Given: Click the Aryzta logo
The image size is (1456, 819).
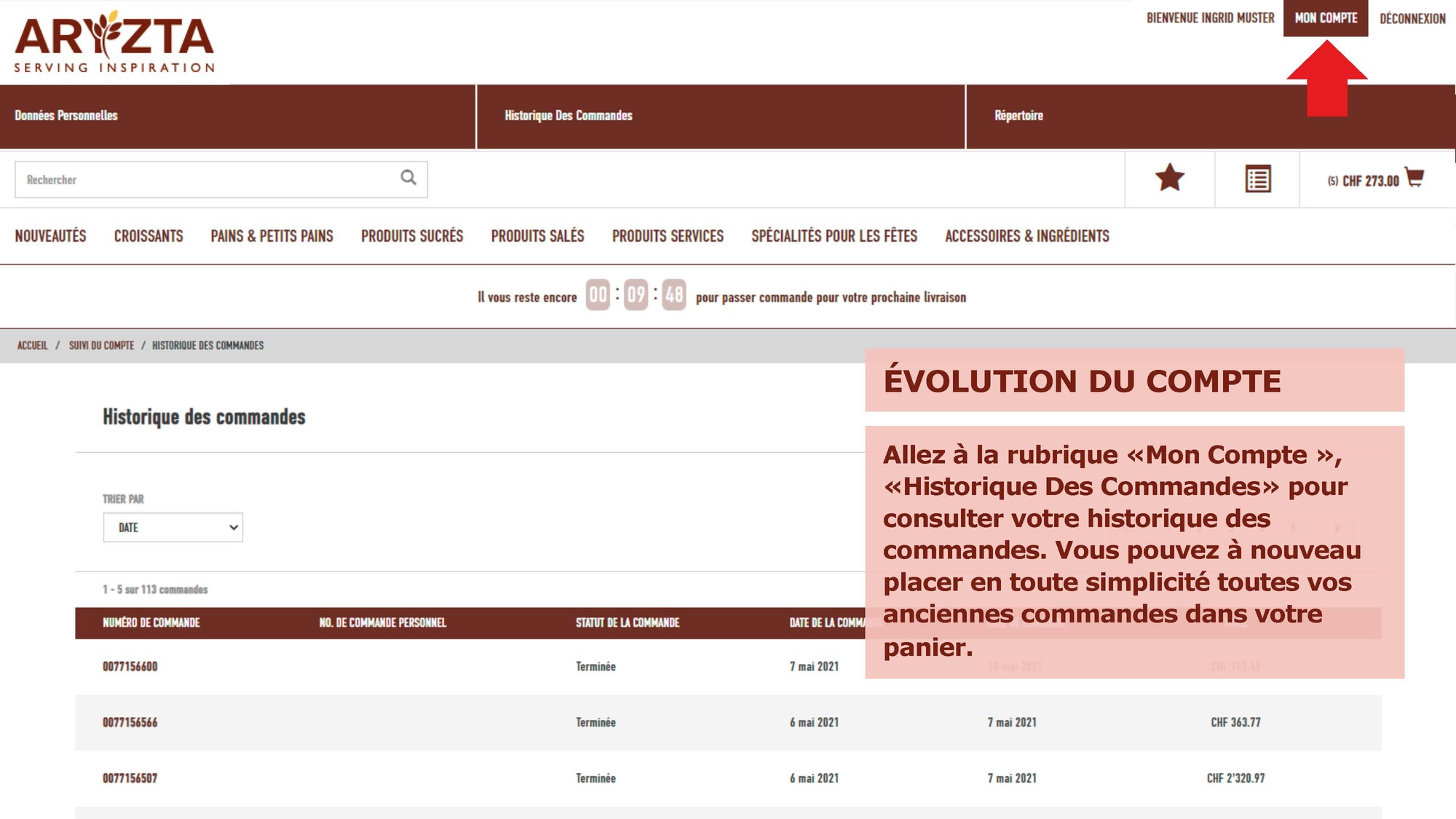Looking at the screenshot, I should point(114,41).
